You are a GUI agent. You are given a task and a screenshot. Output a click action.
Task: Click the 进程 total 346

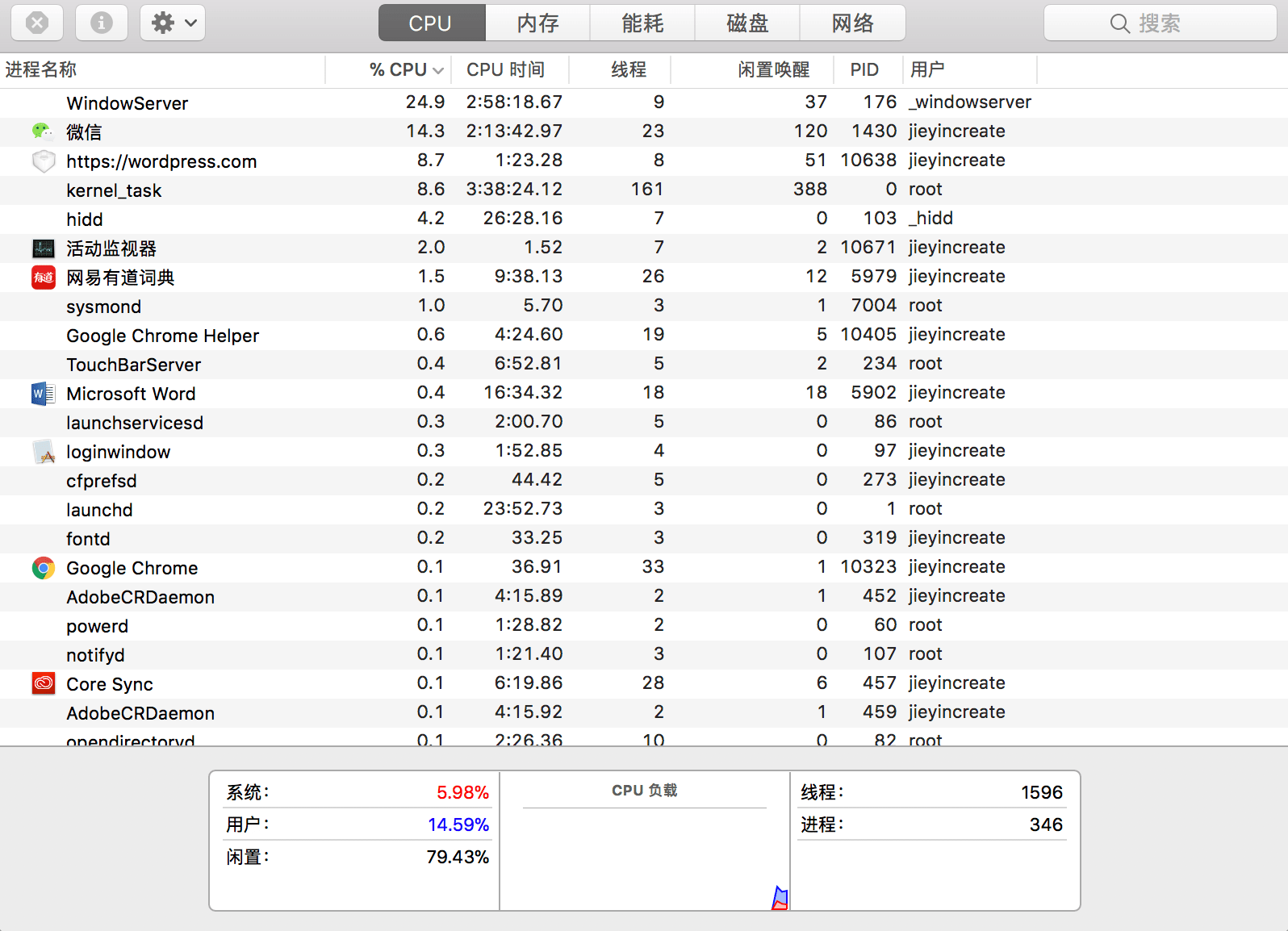coord(1046,825)
